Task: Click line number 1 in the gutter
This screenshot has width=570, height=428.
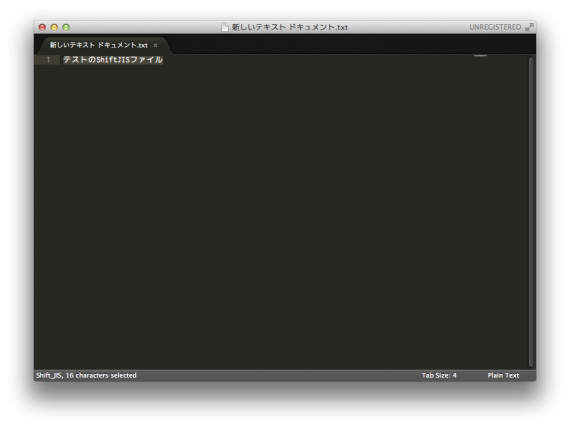Action: (x=48, y=60)
